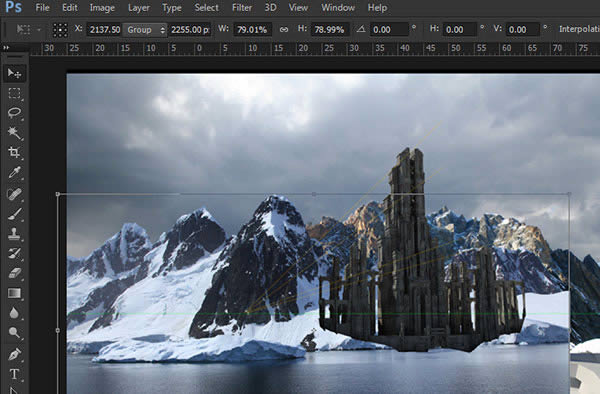The height and width of the screenshot is (394, 600).
Task: Select the Eraser tool
Action: click(x=15, y=273)
